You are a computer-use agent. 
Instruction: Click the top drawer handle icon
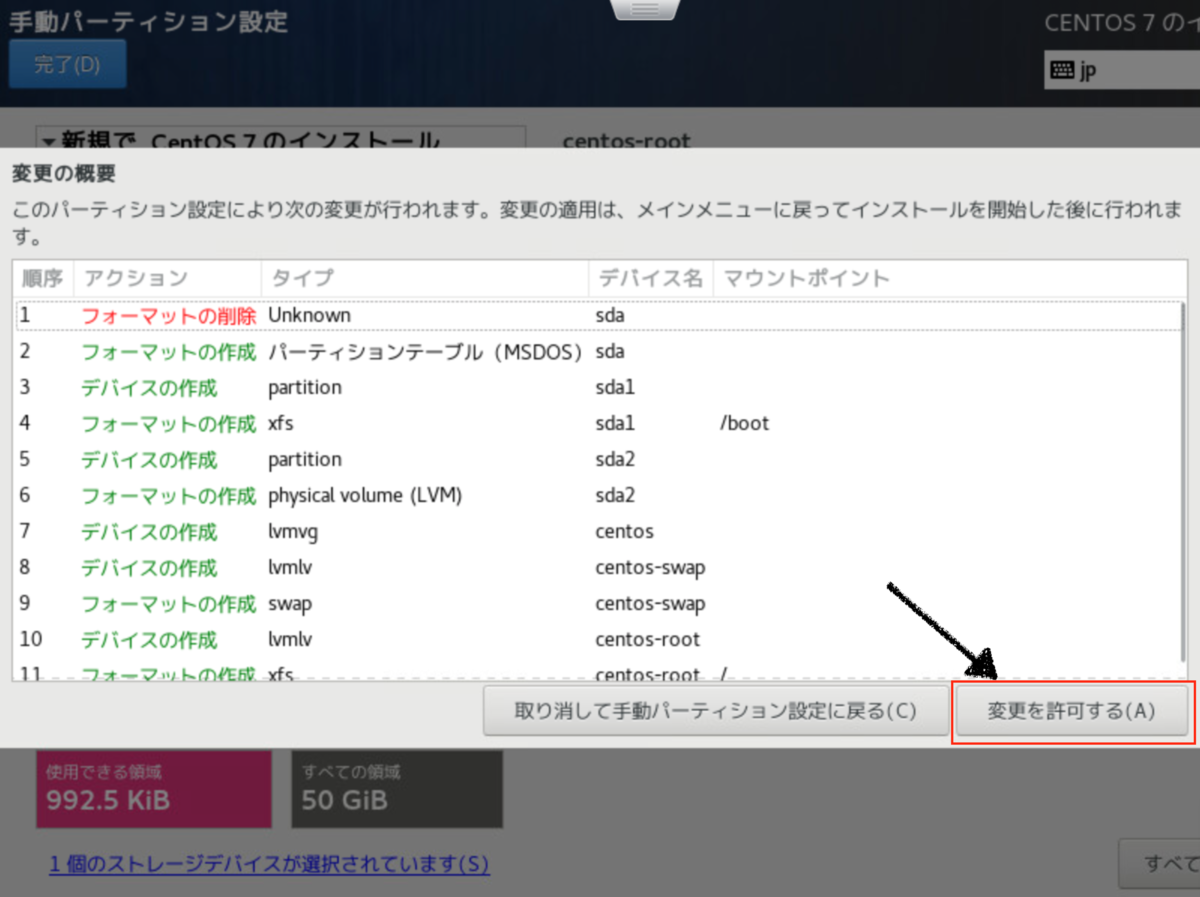click(x=645, y=9)
